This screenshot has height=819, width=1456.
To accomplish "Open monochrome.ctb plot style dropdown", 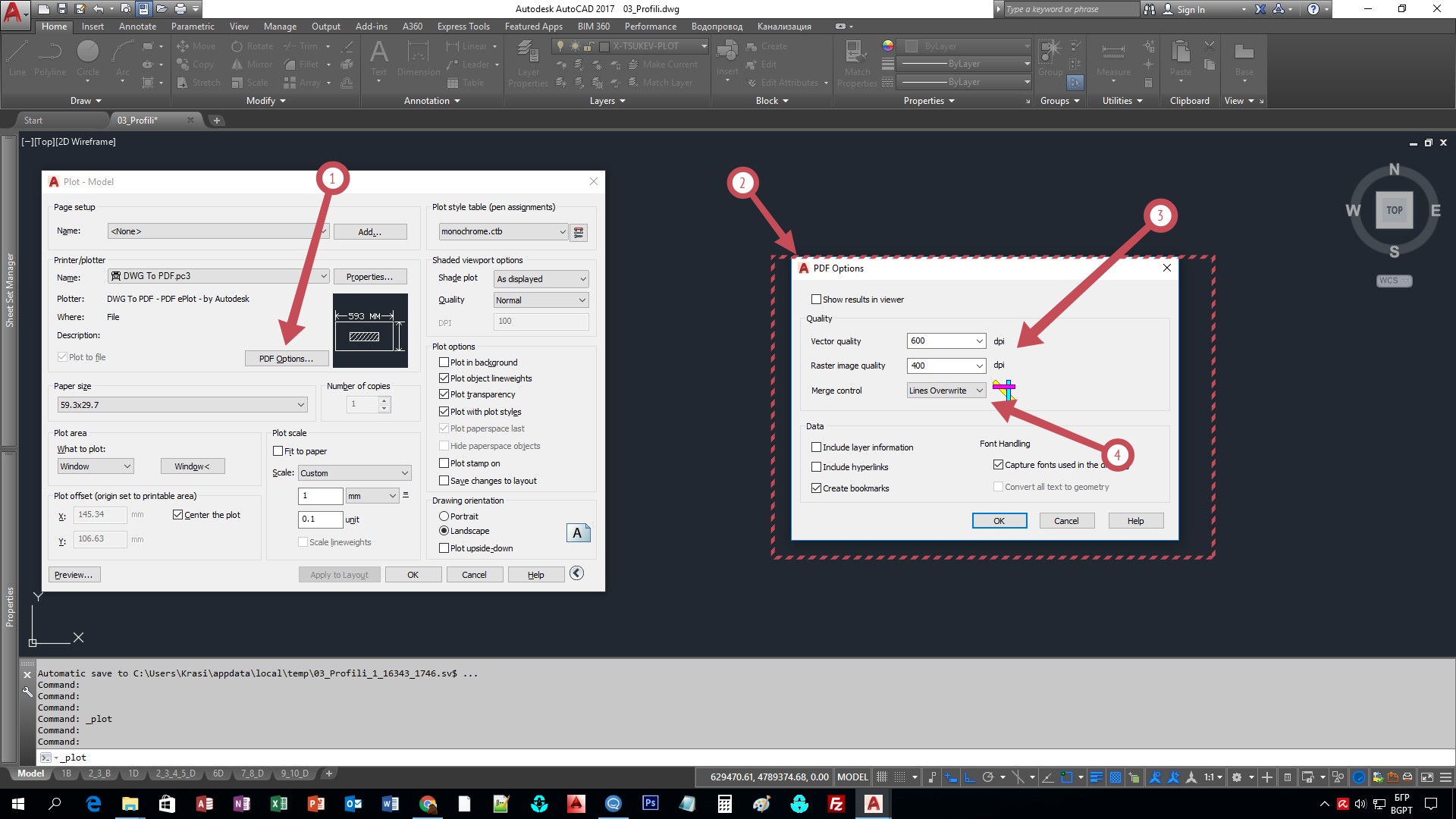I will pyautogui.click(x=503, y=232).
